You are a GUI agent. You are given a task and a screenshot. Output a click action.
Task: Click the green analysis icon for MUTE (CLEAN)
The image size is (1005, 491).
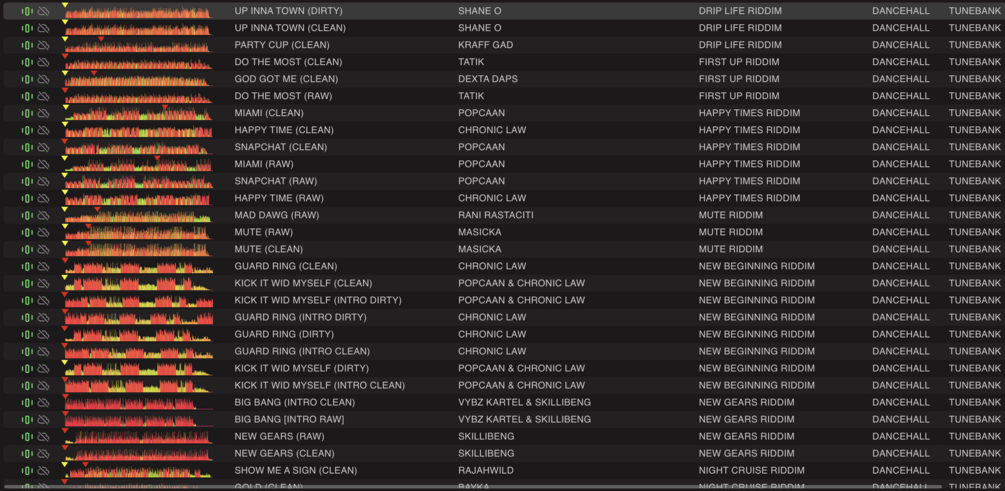pos(27,249)
